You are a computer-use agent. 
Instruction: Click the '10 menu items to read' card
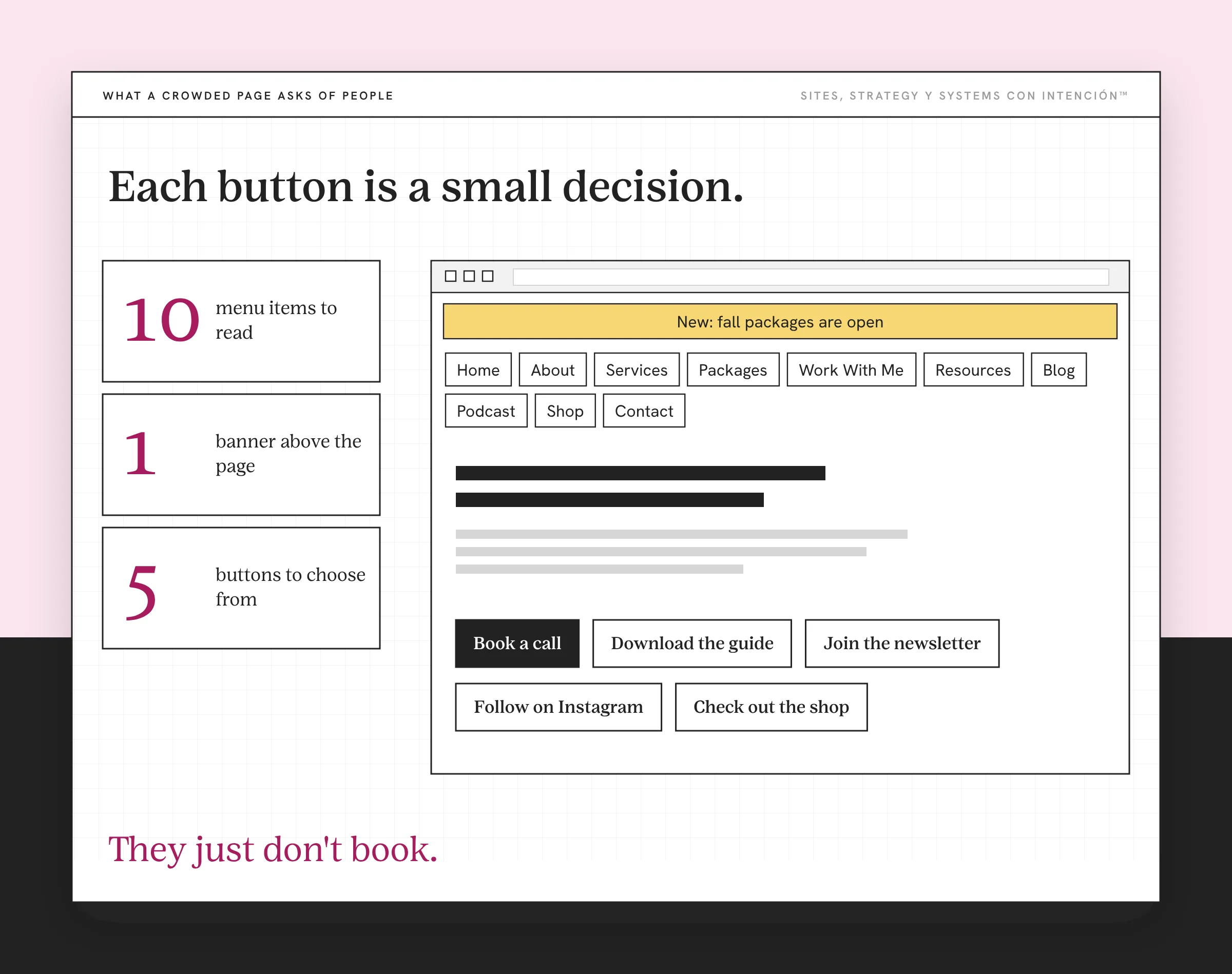[x=241, y=321]
